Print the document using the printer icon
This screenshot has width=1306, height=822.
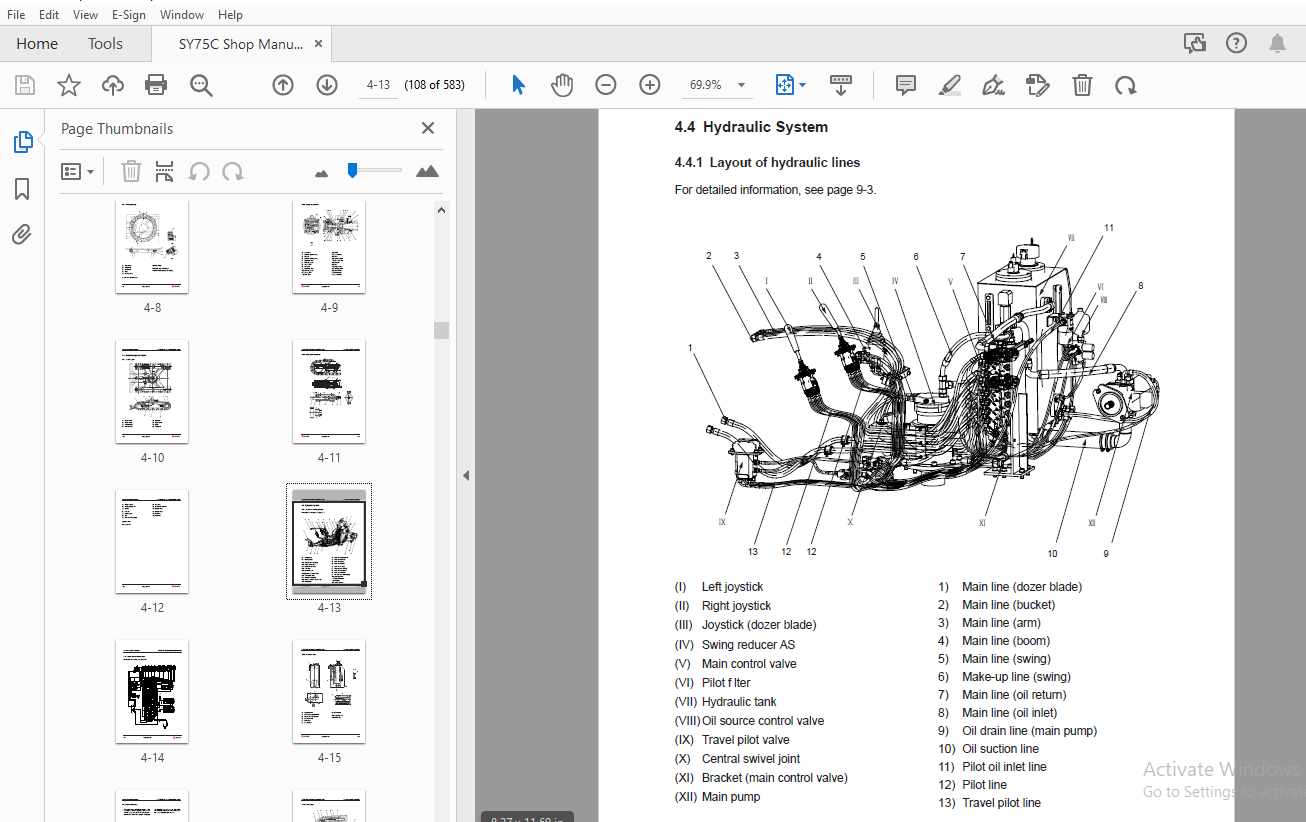click(x=156, y=85)
